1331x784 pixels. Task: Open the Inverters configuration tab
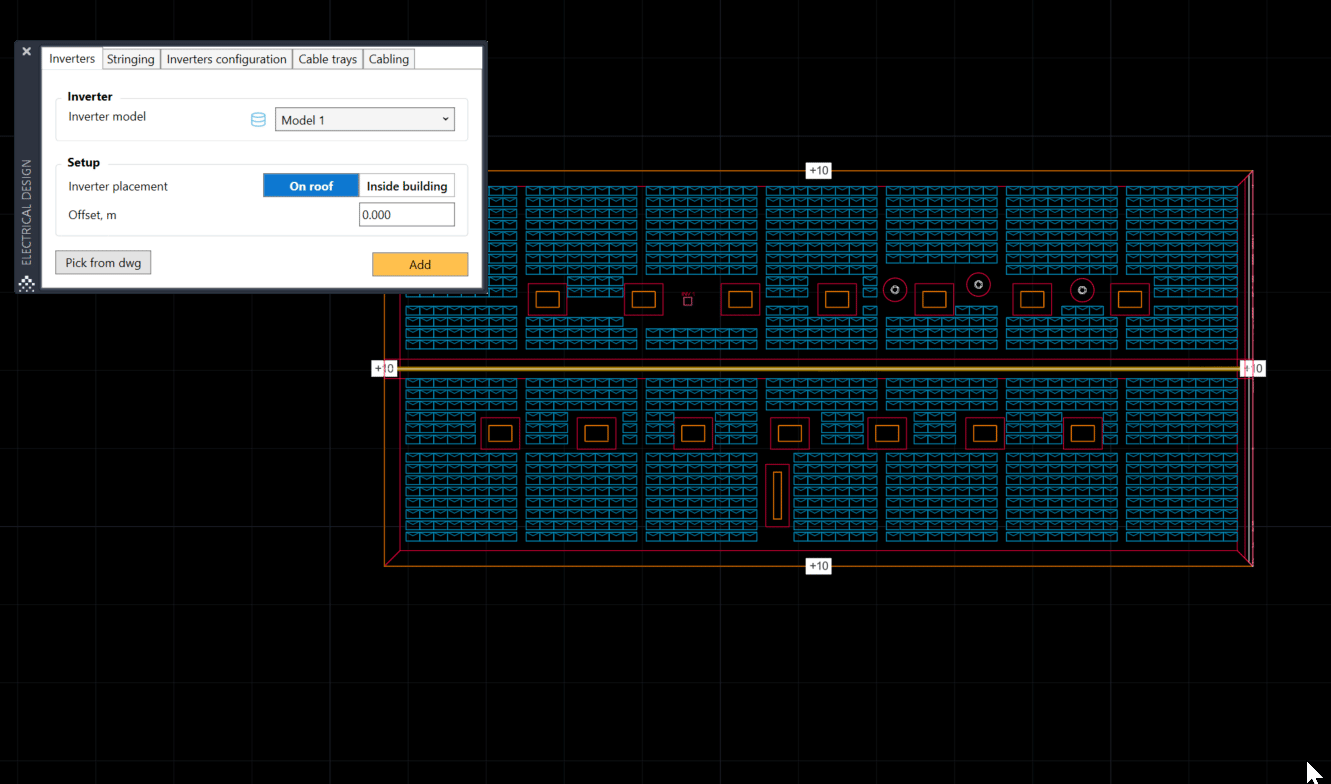coord(226,59)
